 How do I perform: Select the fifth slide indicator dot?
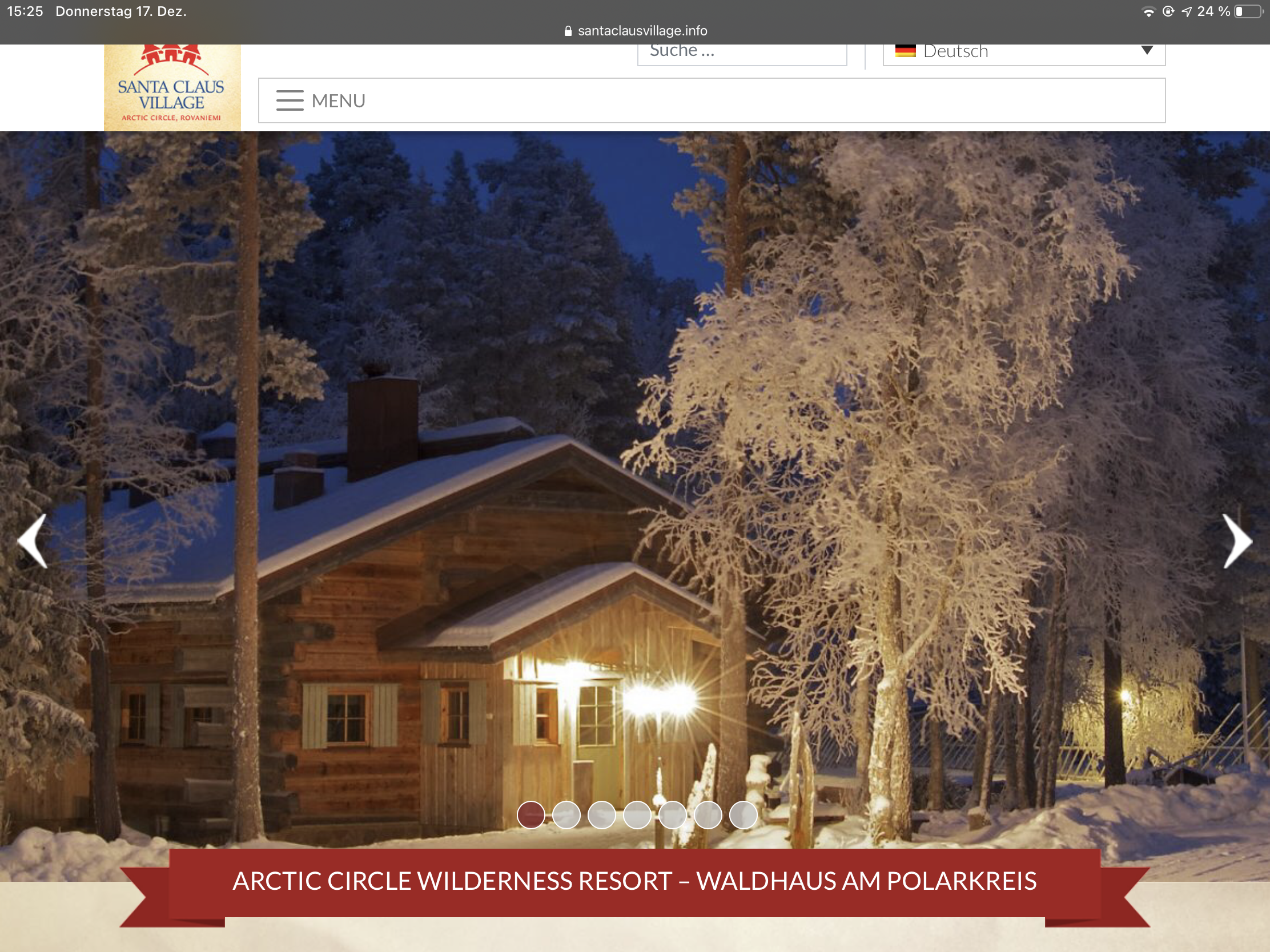click(672, 815)
